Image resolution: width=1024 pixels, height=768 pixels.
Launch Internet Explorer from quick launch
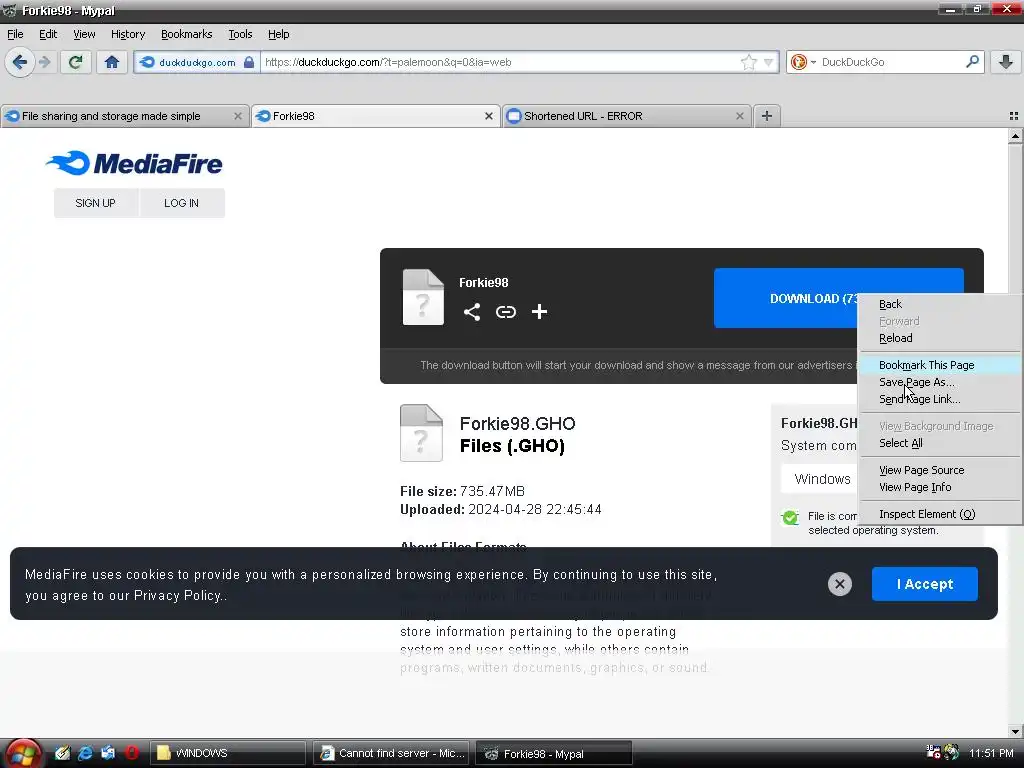tap(85, 753)
